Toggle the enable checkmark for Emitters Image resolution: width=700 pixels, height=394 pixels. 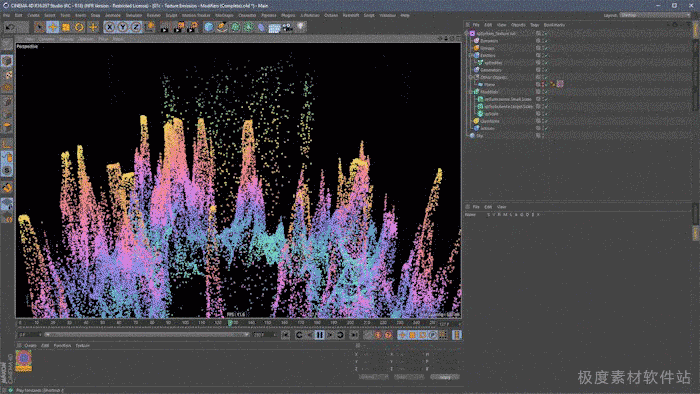click(x=546, y=55)
